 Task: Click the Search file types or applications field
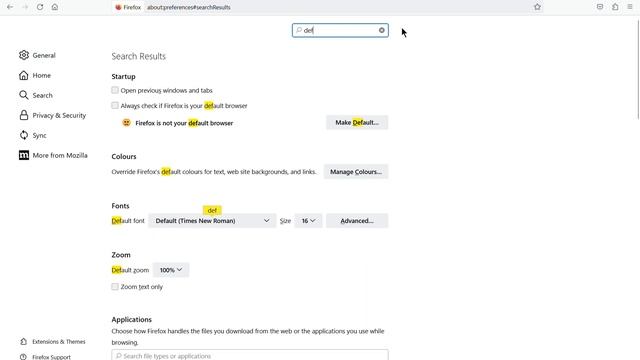pos(250,355)
